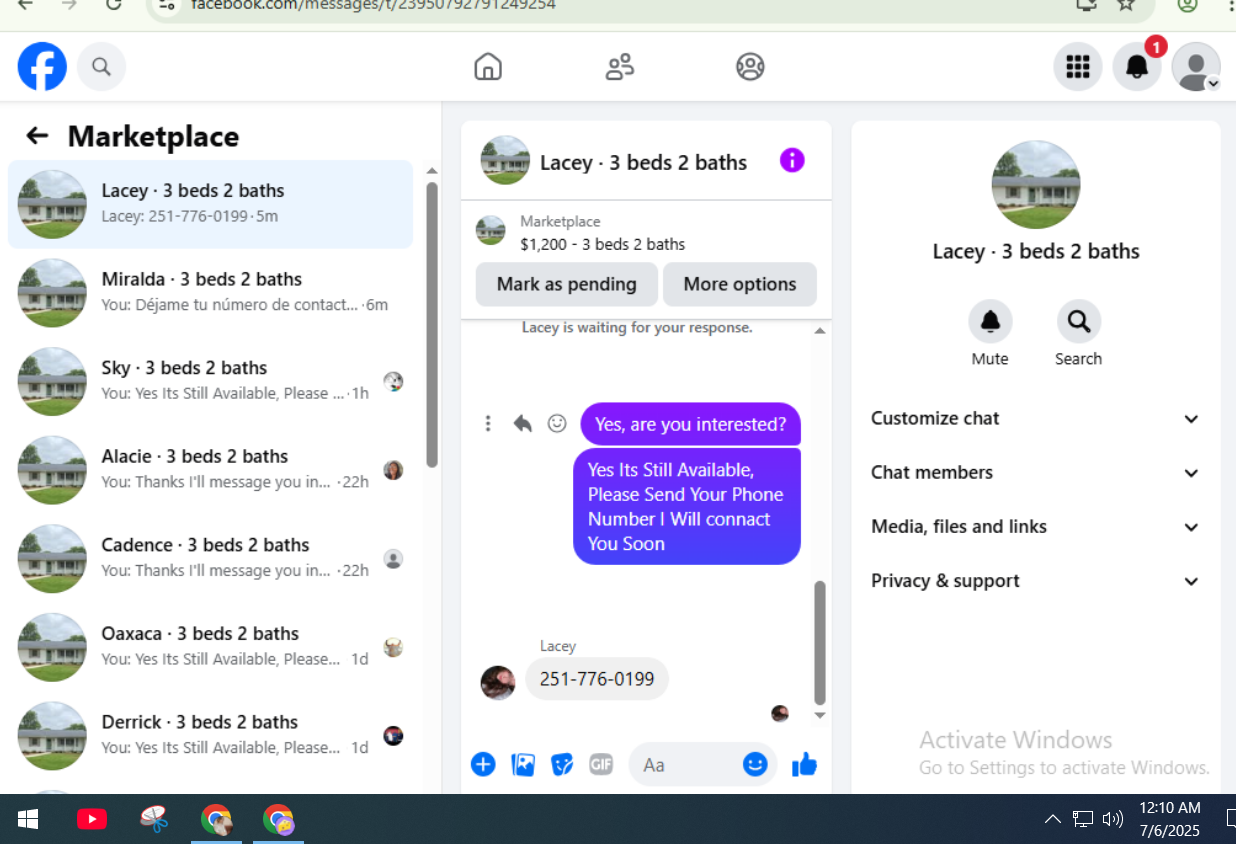Click the 251-776-0199 message bubble
Screen dimensions: 1236x844
click(x=597, y=679)
